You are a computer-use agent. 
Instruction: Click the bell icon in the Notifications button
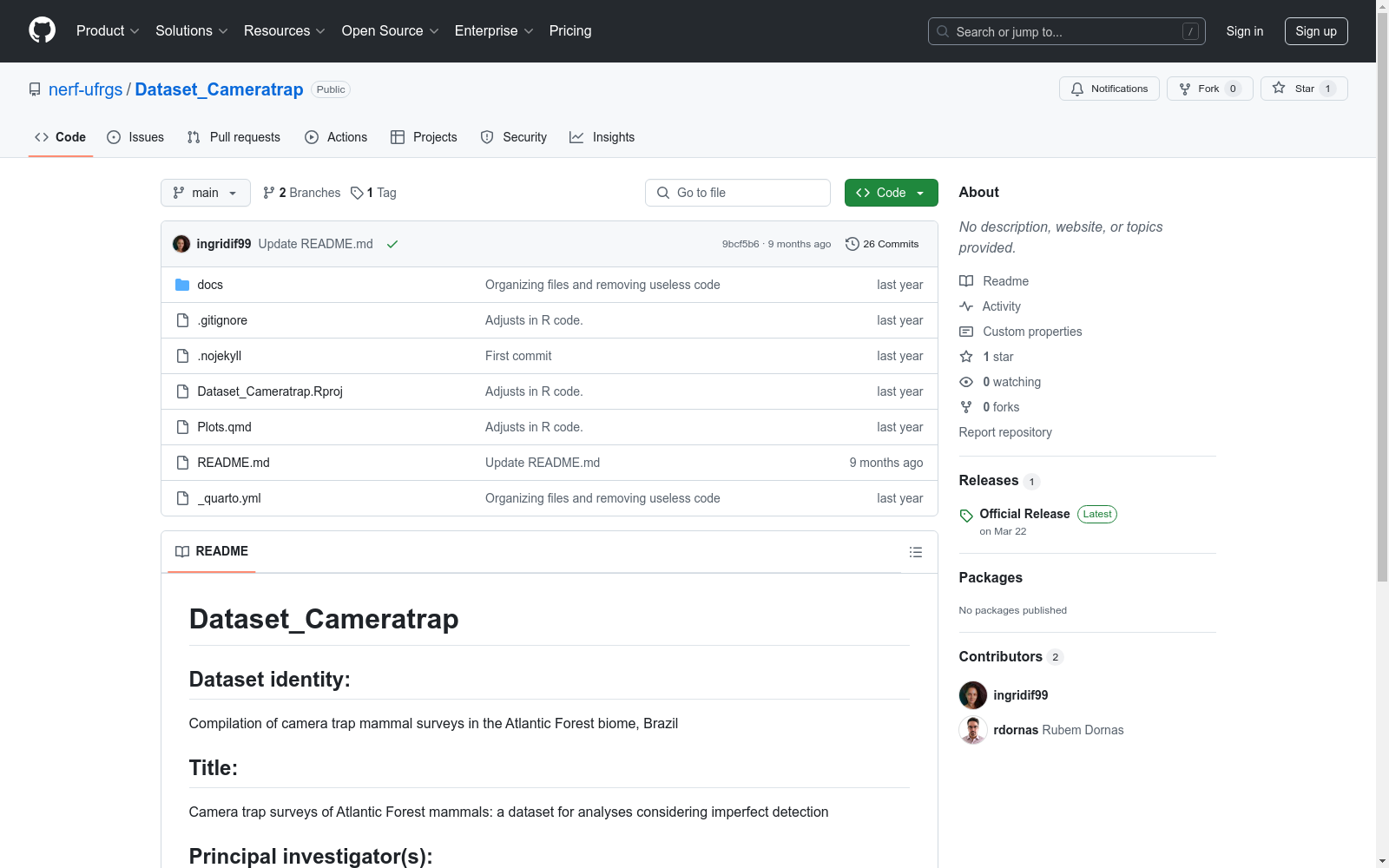[1077, 89]
